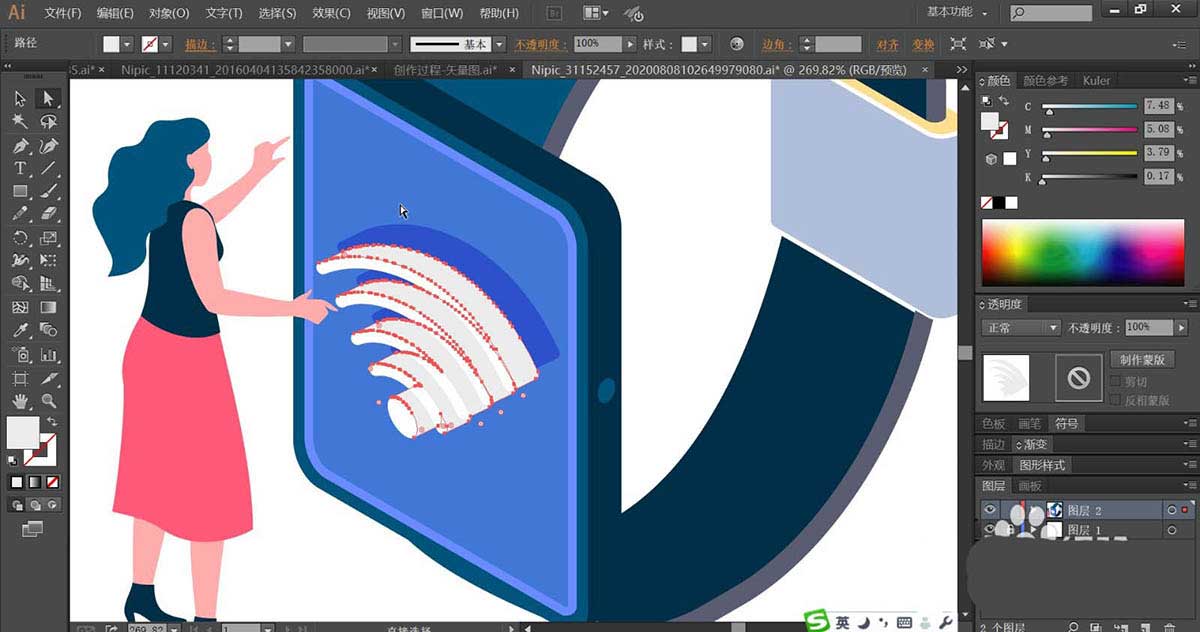The width and height of the screenshot is (1200, 632).
Task: Select the Magic Wand tool
Action: [20, 121]
